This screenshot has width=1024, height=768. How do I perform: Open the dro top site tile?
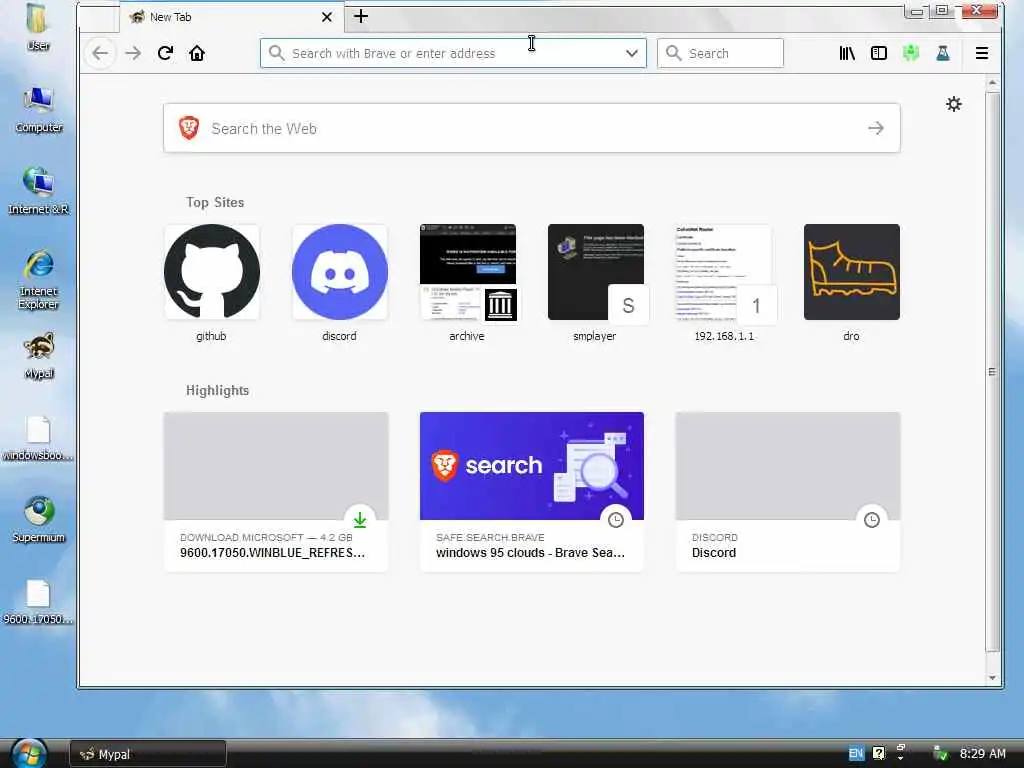[852, 283]
